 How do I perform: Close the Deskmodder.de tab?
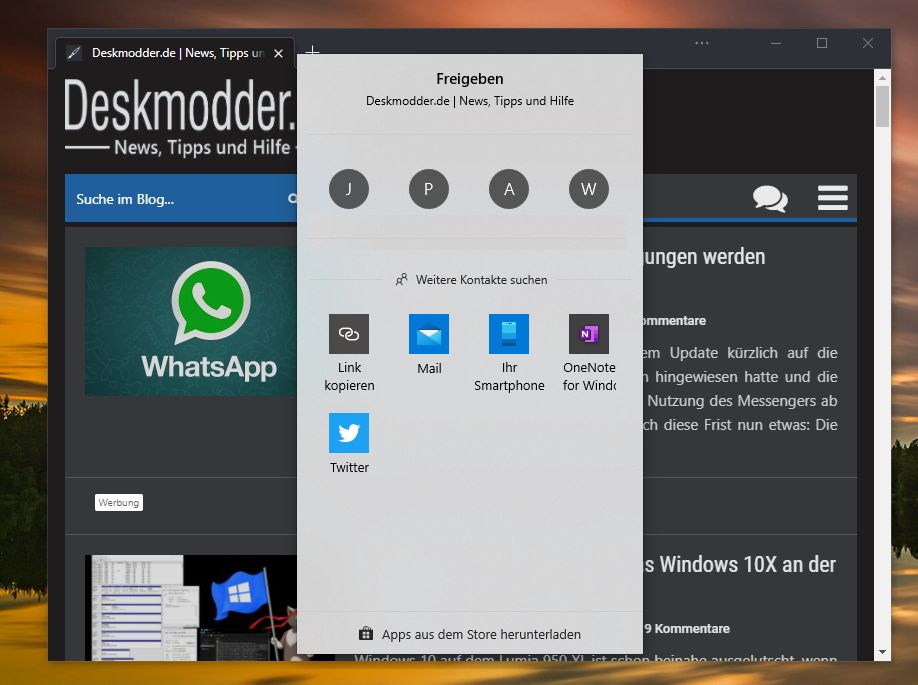[x=279, y=53]
